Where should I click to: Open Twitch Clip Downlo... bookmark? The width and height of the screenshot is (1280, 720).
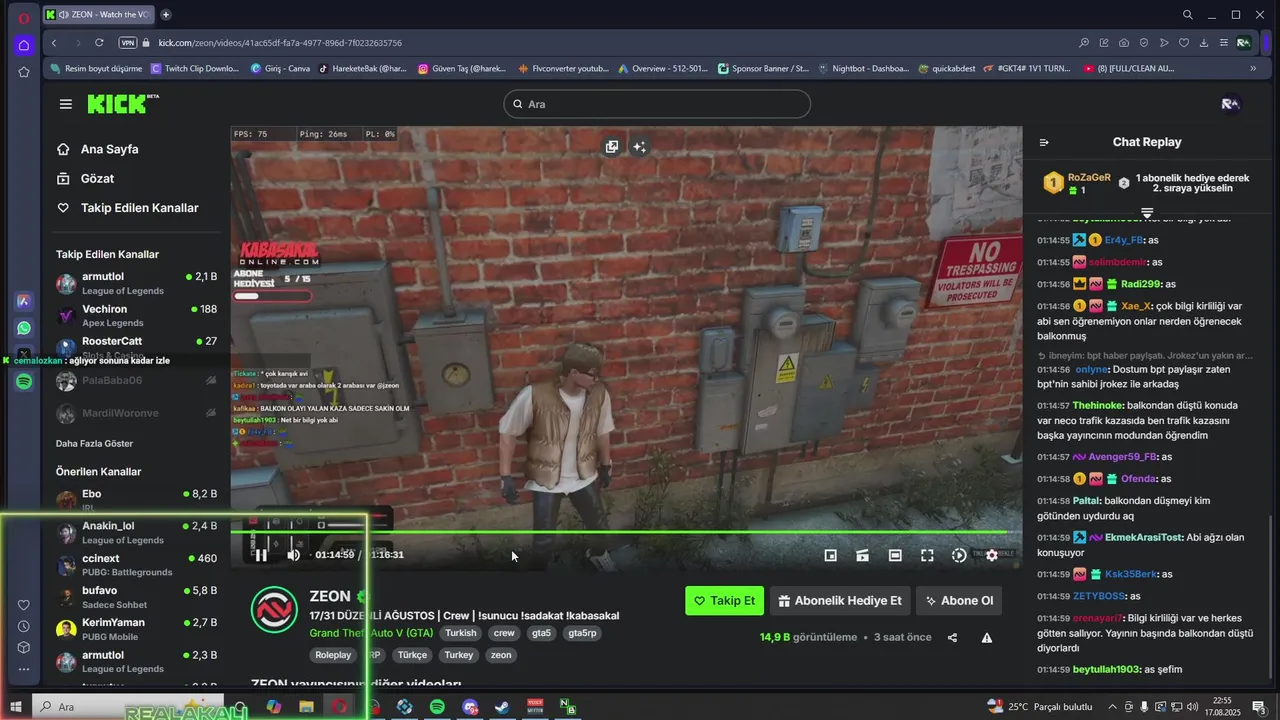click(195, 68)
